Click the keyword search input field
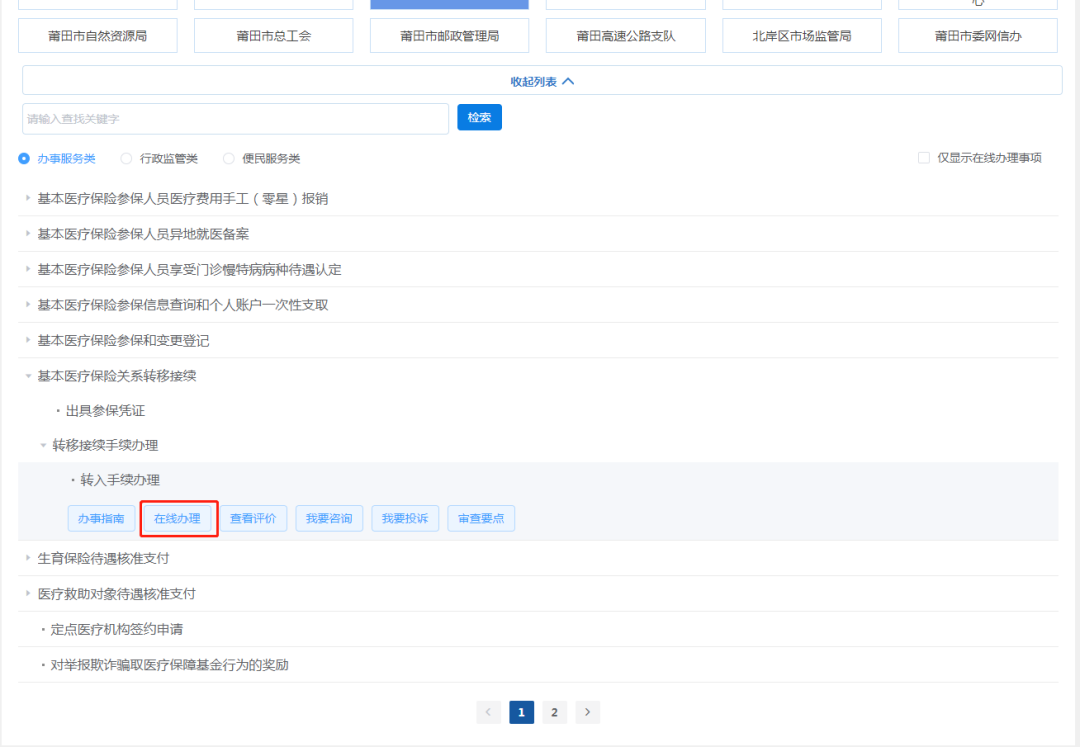This screenshot has height=747, width=1080. click(235, 118)
